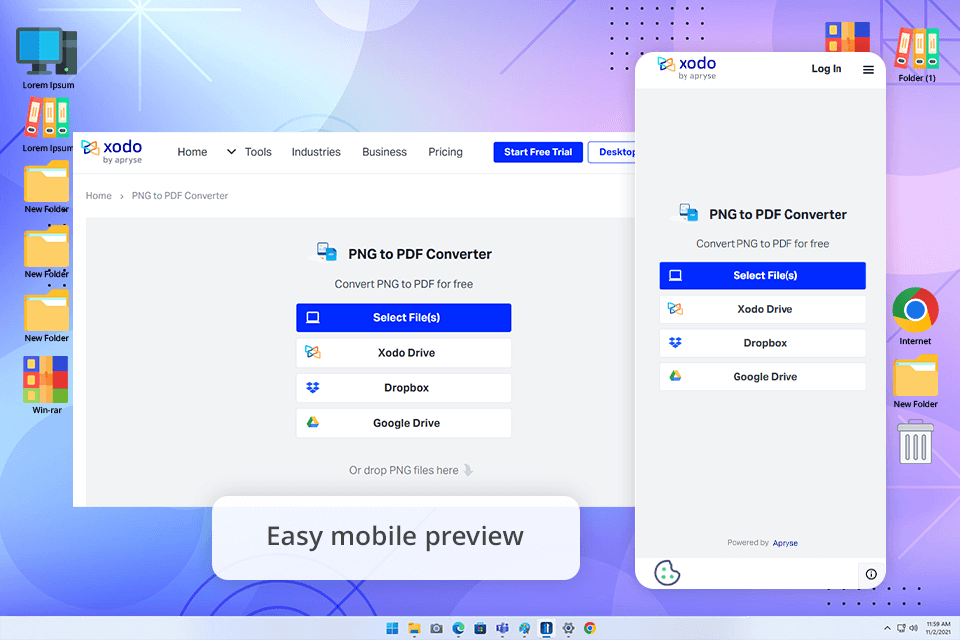Open Microsoft Teams from the taskbar
Screen dimensions: 960x640
pos(503,628)
